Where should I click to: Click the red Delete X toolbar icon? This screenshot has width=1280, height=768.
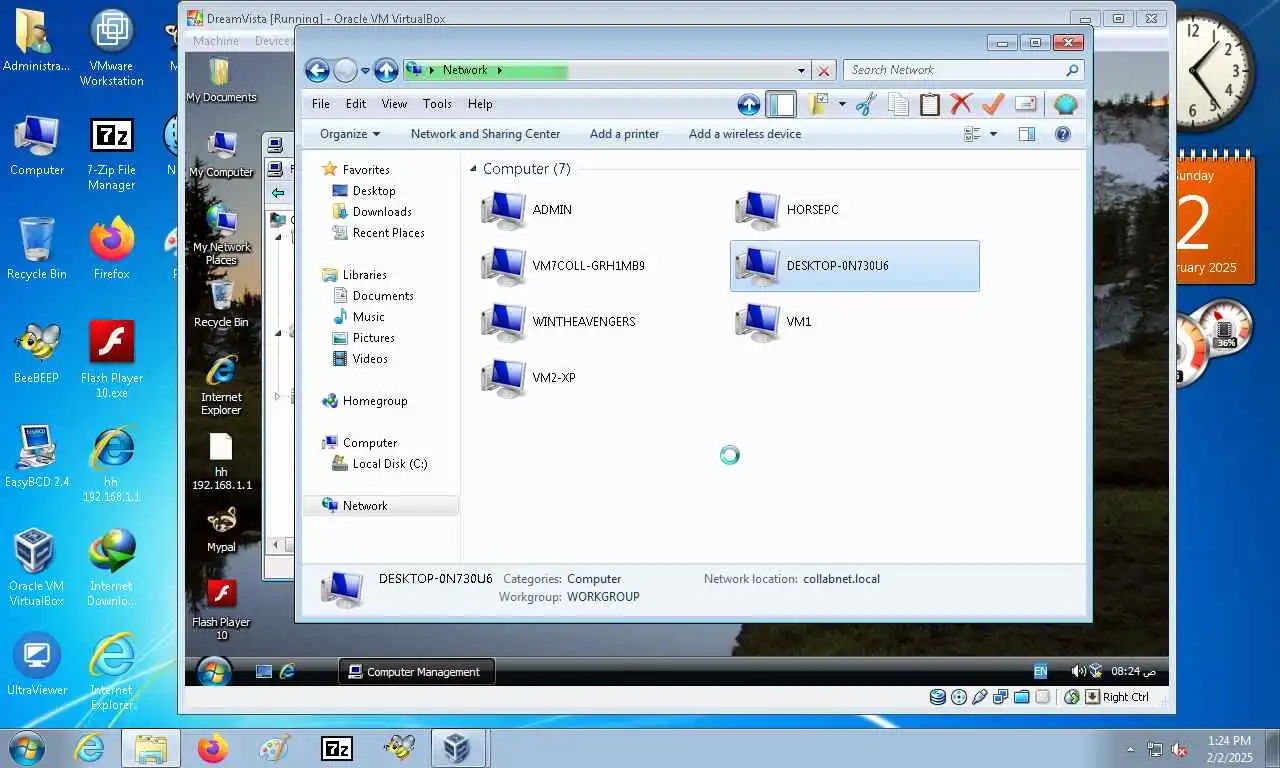pyautogui.click(x=961, y=104)
